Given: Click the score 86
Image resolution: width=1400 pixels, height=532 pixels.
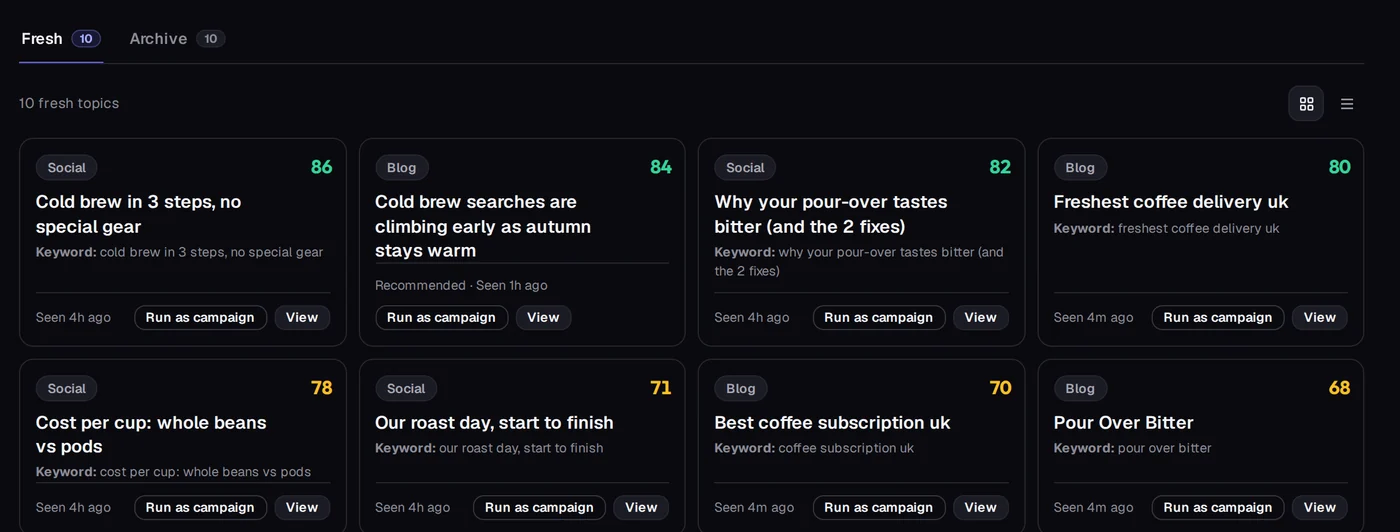Looking at the screenshot, I should (x=321, y=167).
